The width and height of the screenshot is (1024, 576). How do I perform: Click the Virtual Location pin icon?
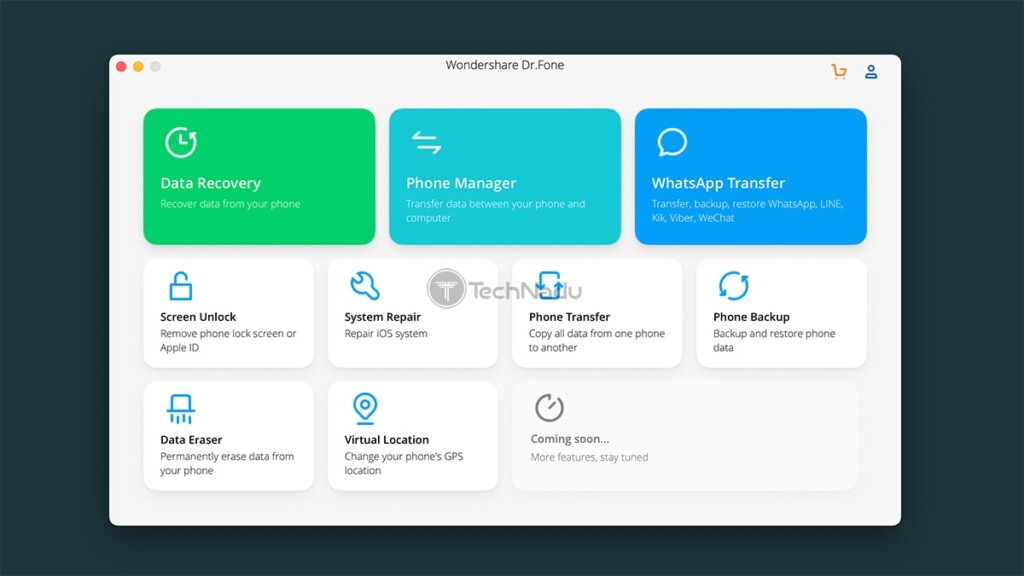pyautogui.click(x=365, y=409)
